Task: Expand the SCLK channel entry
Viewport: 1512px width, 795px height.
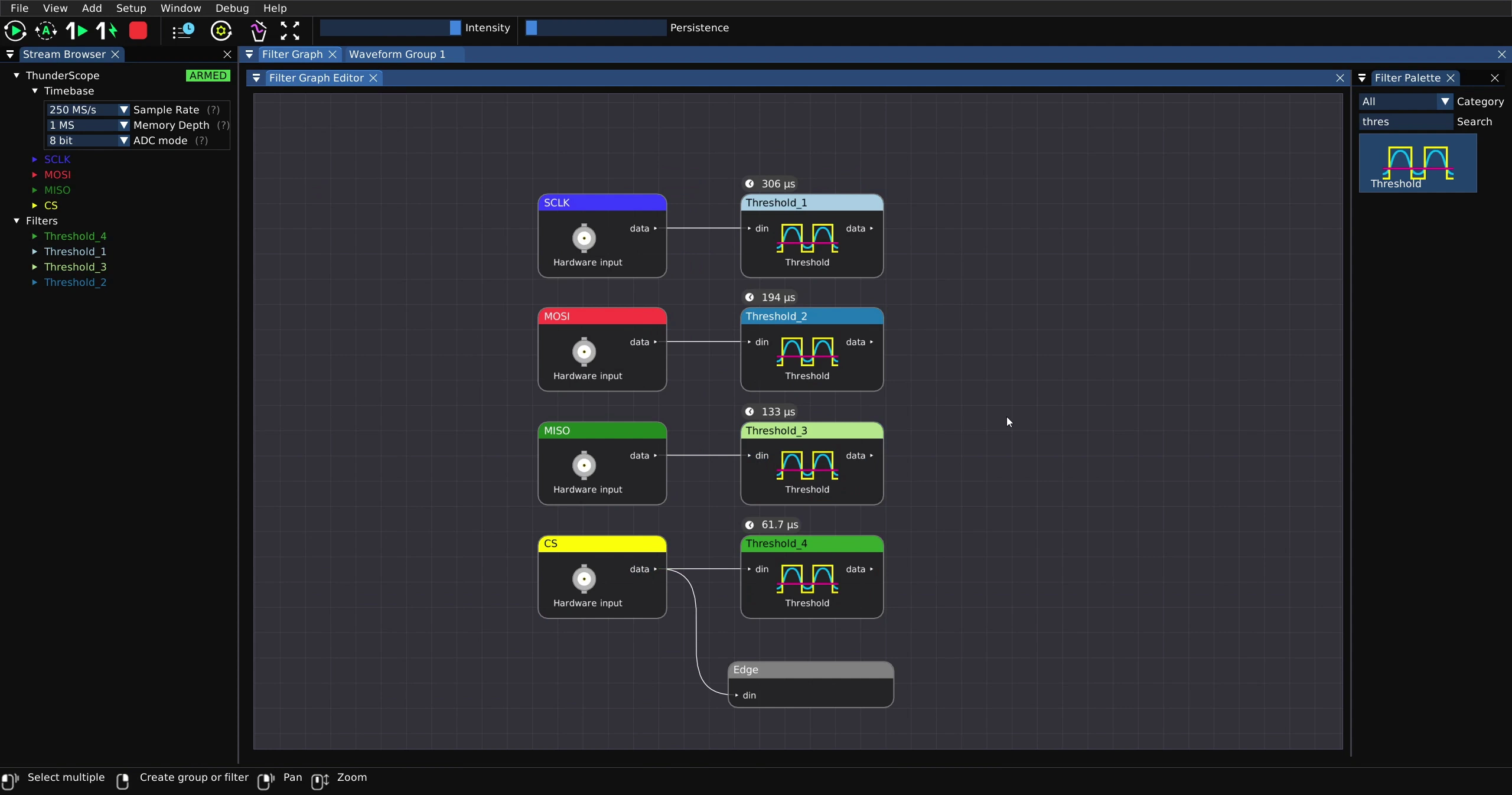Action: (x=34, y=159)
